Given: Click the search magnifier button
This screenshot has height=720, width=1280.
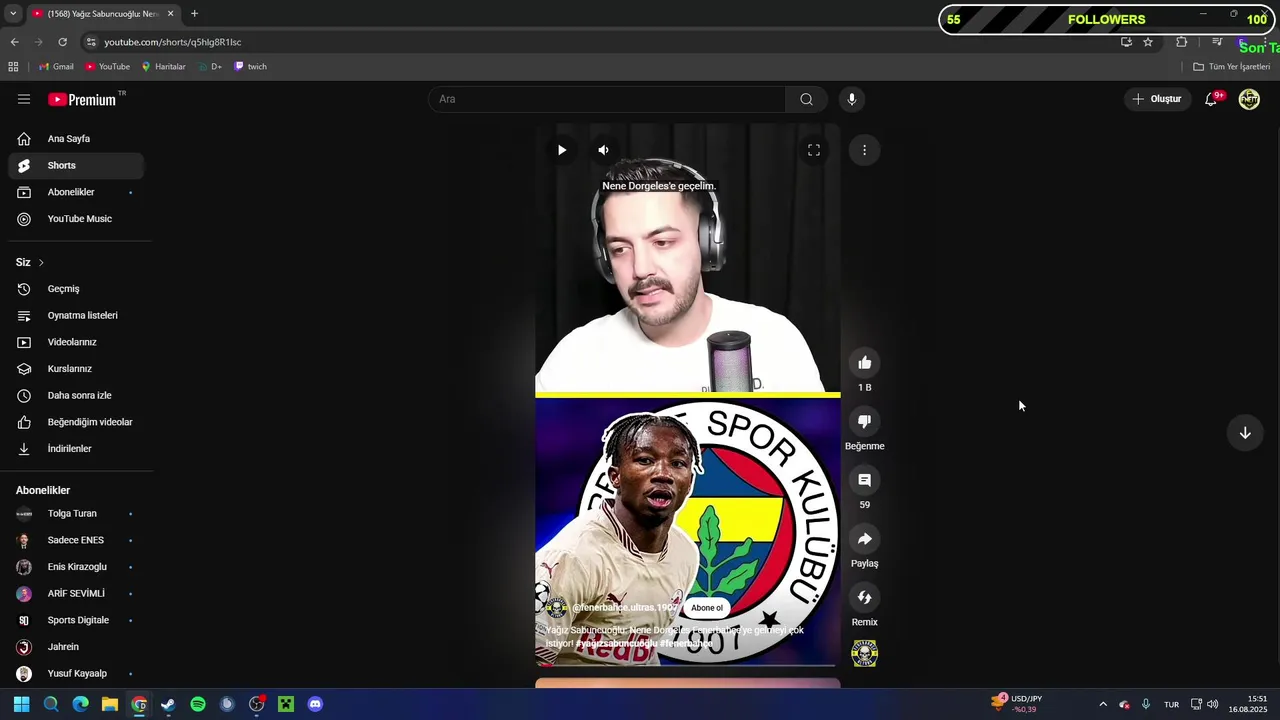Looking at the screenshot, I should [x=806, y=99].
